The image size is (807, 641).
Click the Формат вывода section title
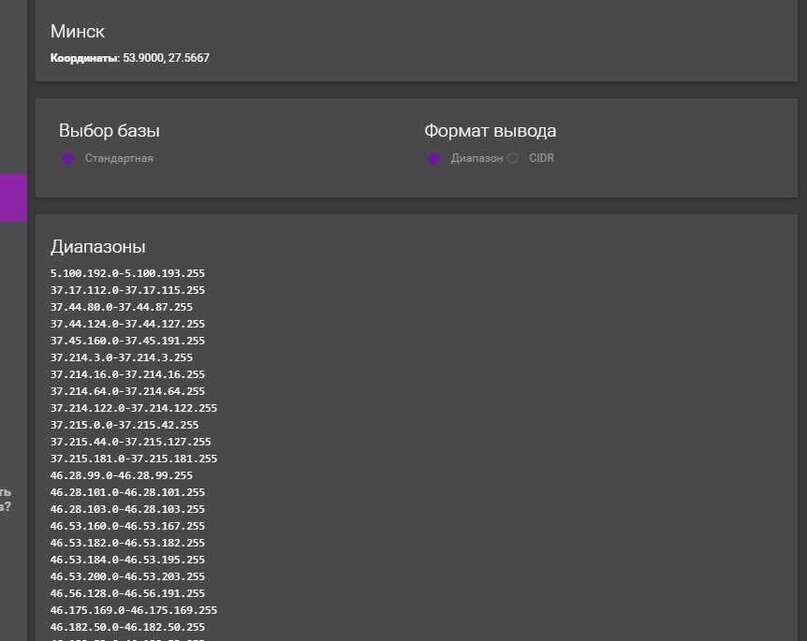[x=490, y=131]
